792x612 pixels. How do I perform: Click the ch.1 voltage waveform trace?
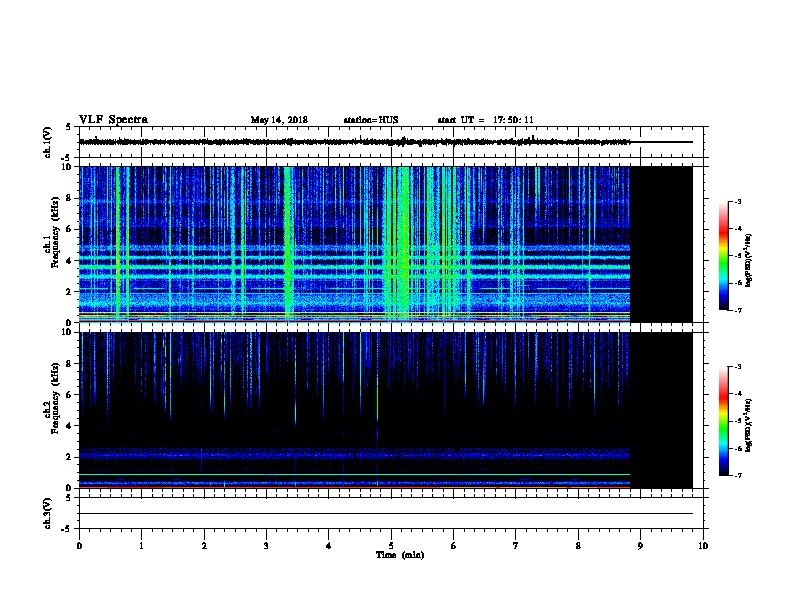coord(385,142)
